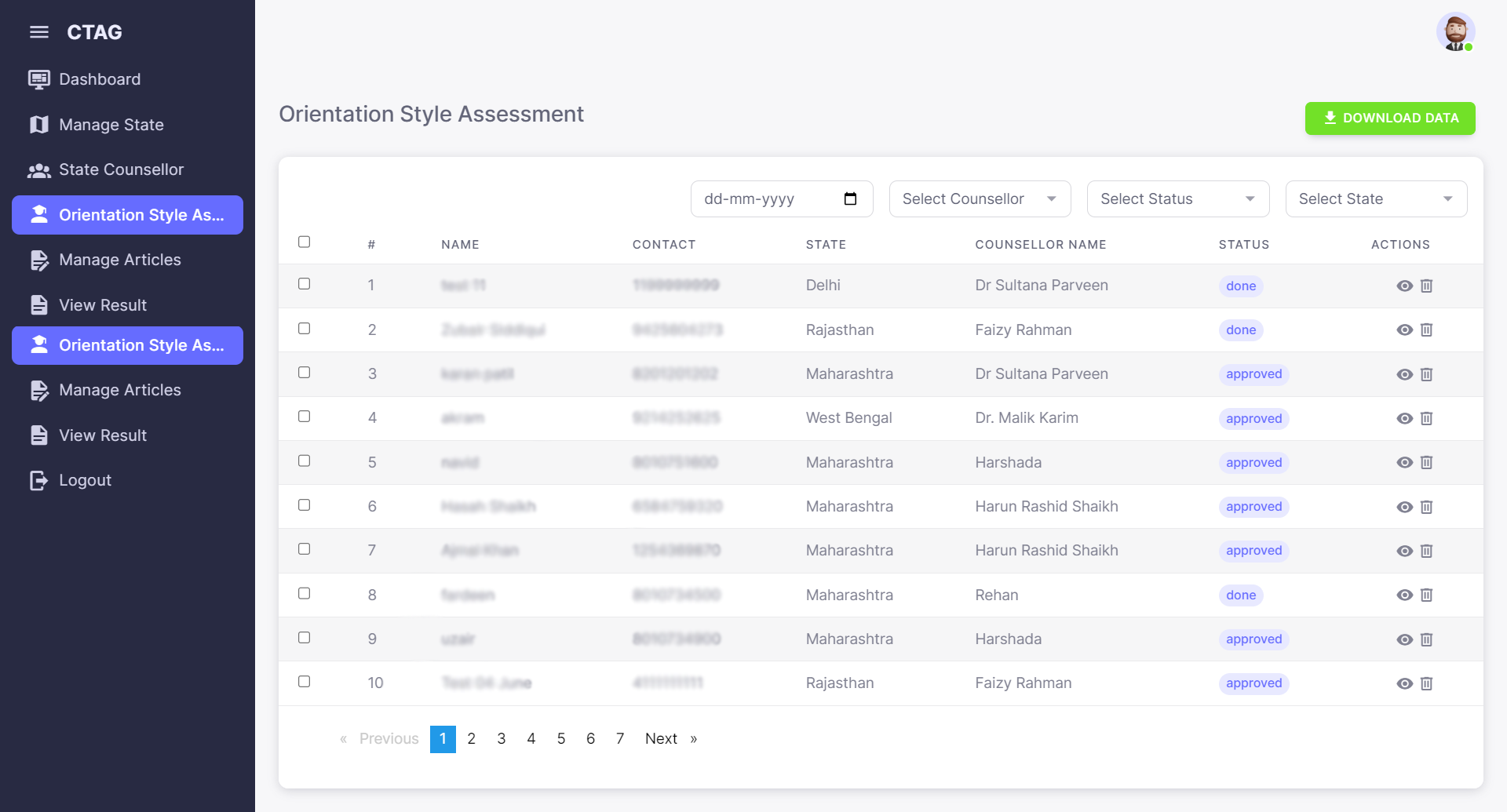Open the first Manage Articles sidebar item
Image resolution: width=1507 pixels, height=812 pixels.
127,260
